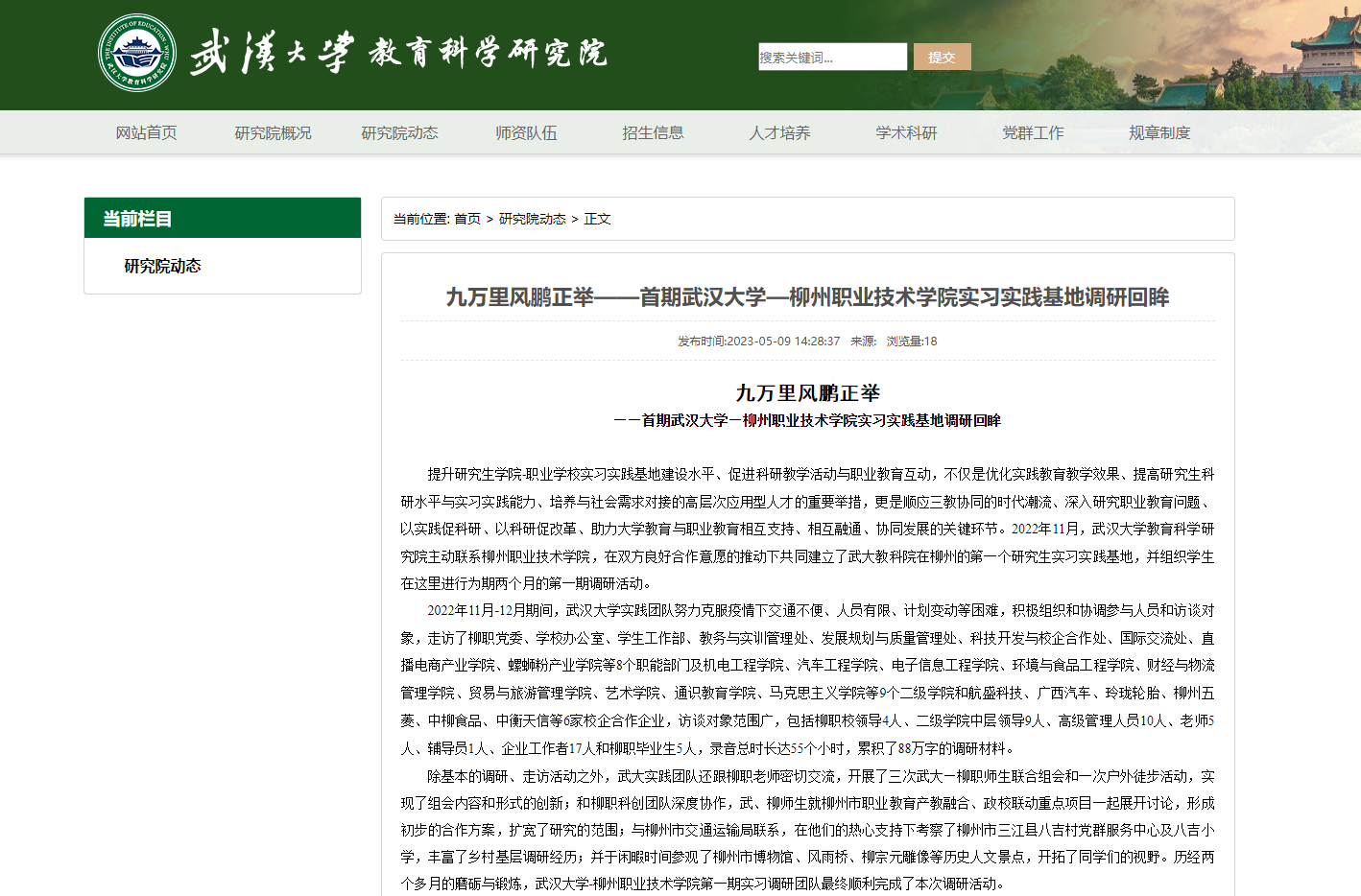Select 研究院概况 in the navigation bar
Screen dimensions: 1361x896
click(273, 132)
